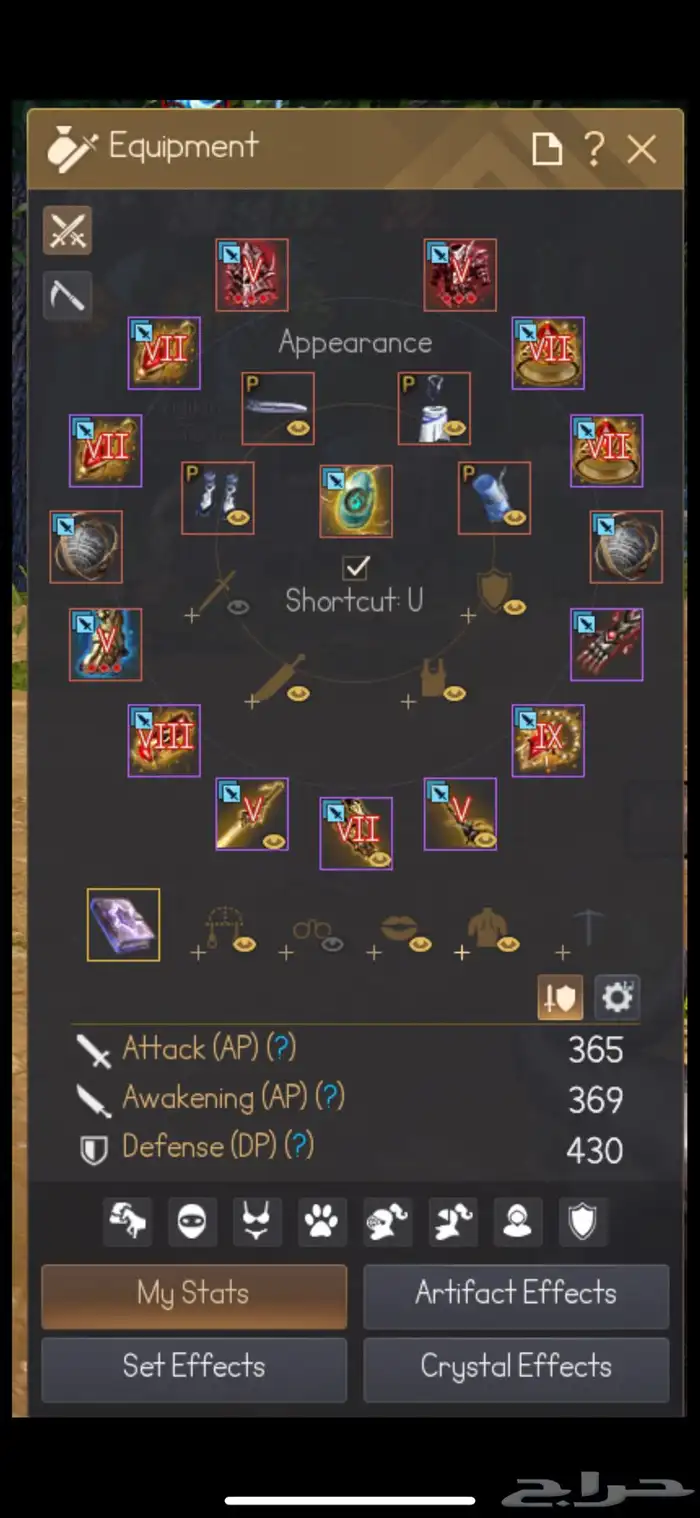This screenshot has height=1518, width=700.
Task: Select the VIII enhanced accessory slot
Action: (x=164, y=741)
